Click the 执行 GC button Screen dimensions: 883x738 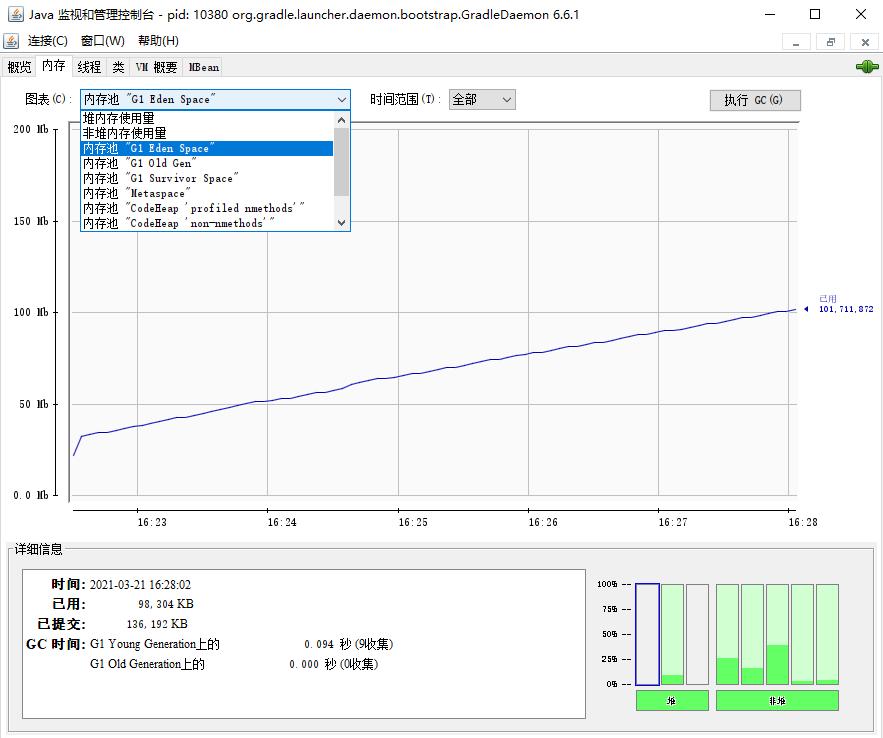(755, 100)
